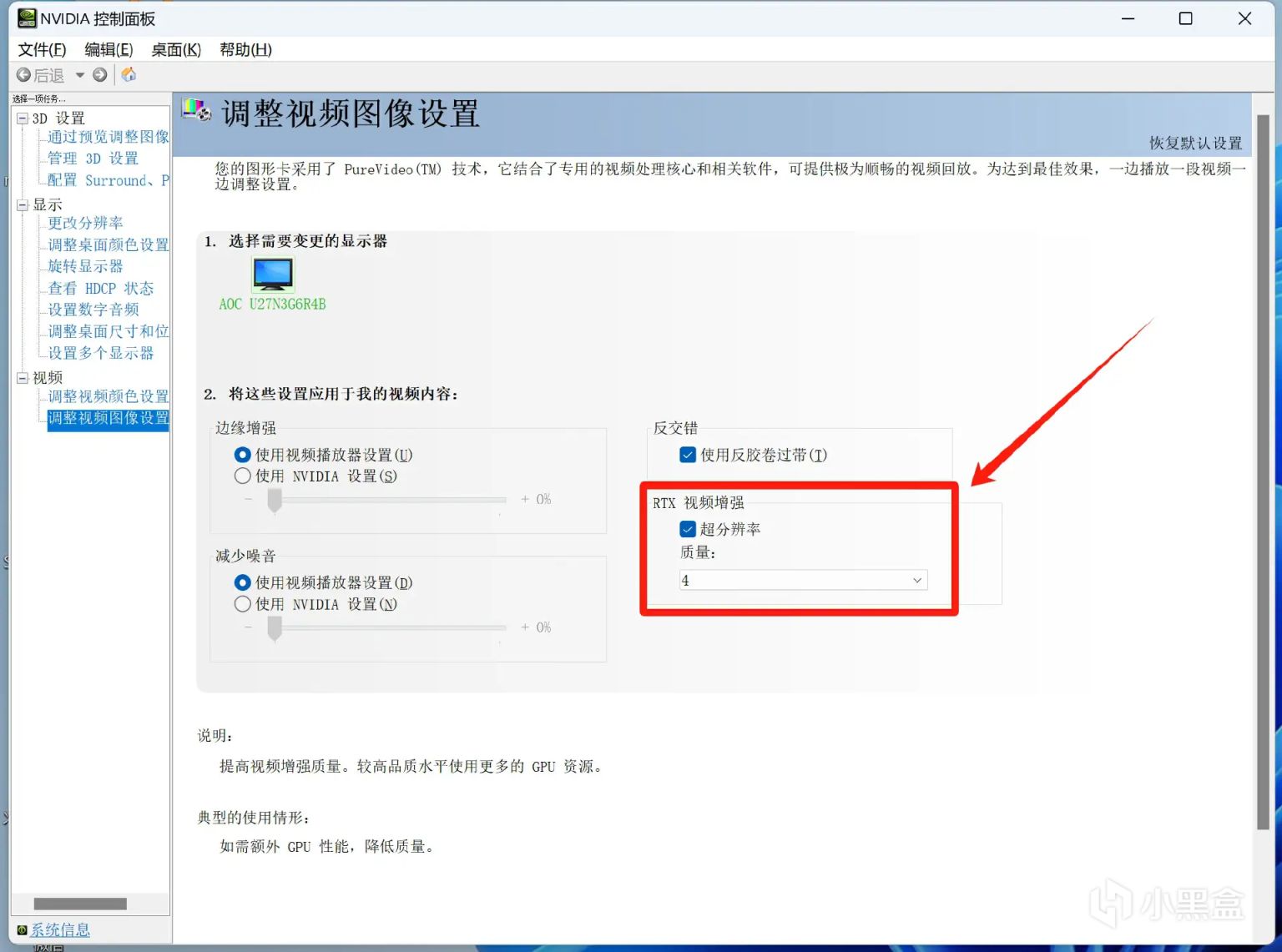Click the main panel vertical scrollbar
This screenshot has width=1282, height=952.
point(1263,471)
